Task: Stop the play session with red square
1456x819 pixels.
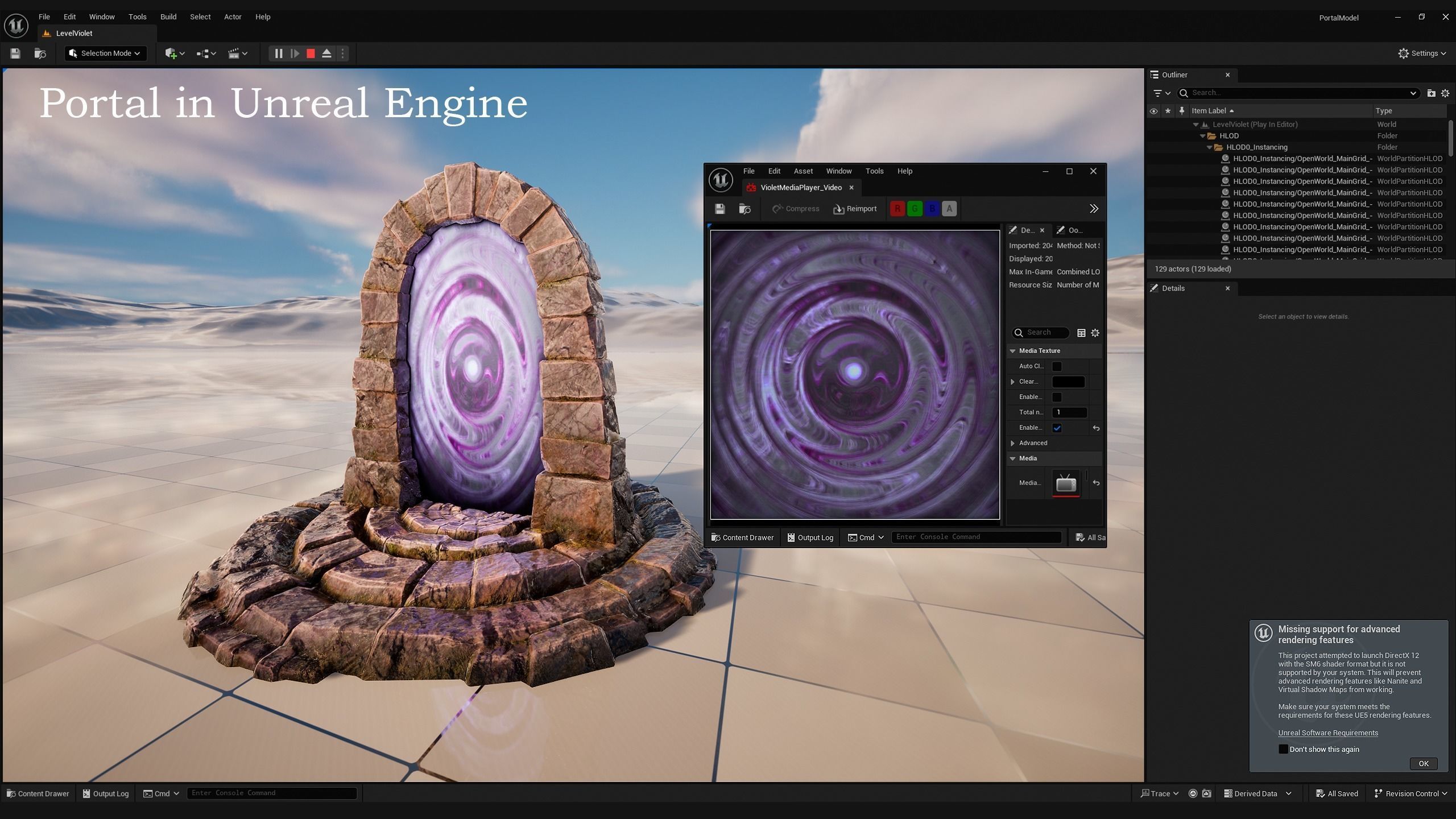Action: coord(311,53)
